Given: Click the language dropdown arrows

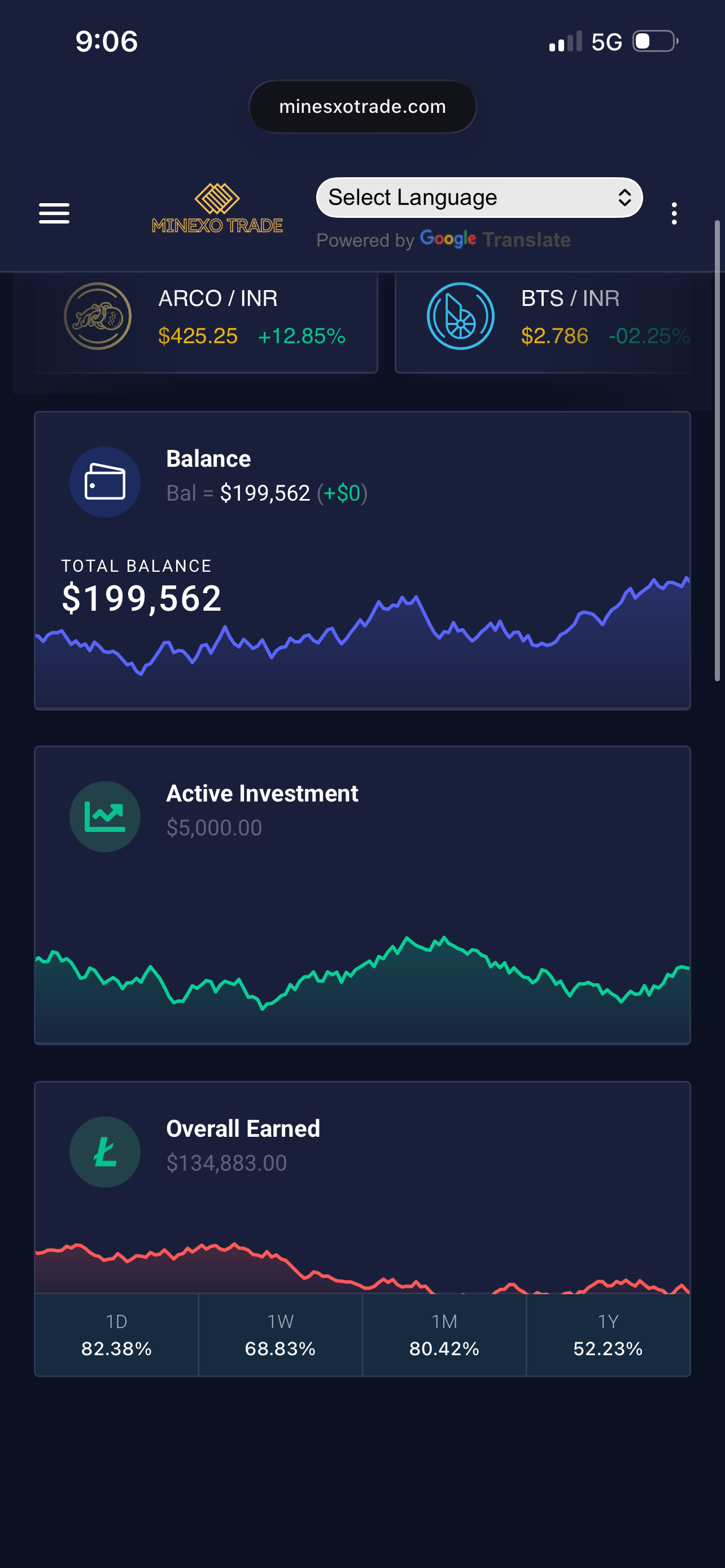Looking at the screenshot, I should pos(624,198).
